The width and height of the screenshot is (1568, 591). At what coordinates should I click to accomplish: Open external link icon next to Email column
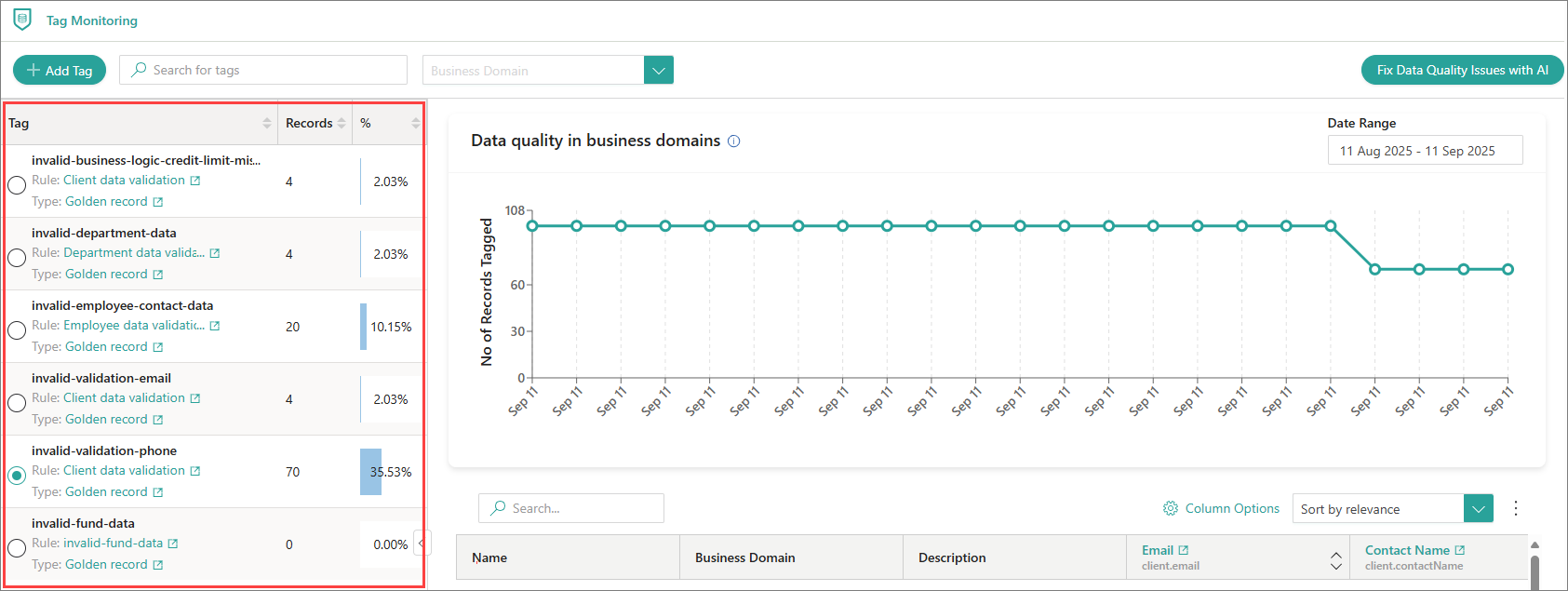1184,550
